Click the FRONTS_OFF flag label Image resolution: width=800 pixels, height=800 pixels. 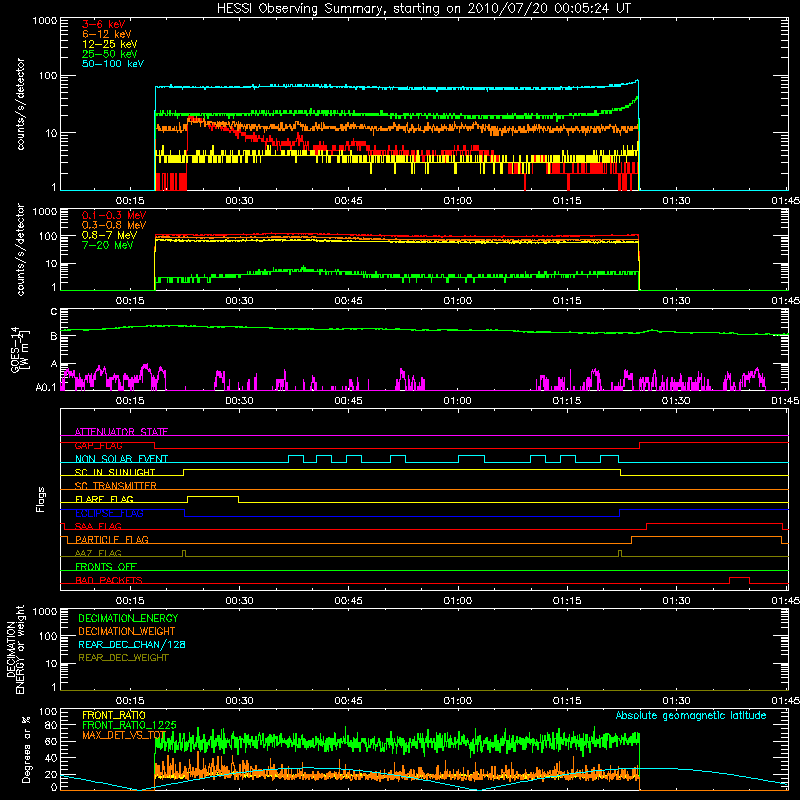[x=106, y=566]
